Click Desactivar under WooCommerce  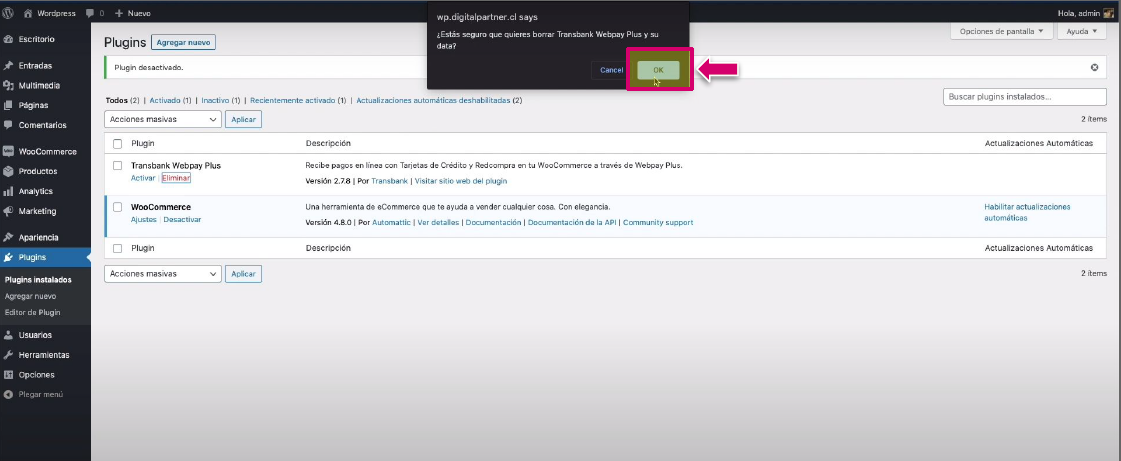click(x=182, y=219)
